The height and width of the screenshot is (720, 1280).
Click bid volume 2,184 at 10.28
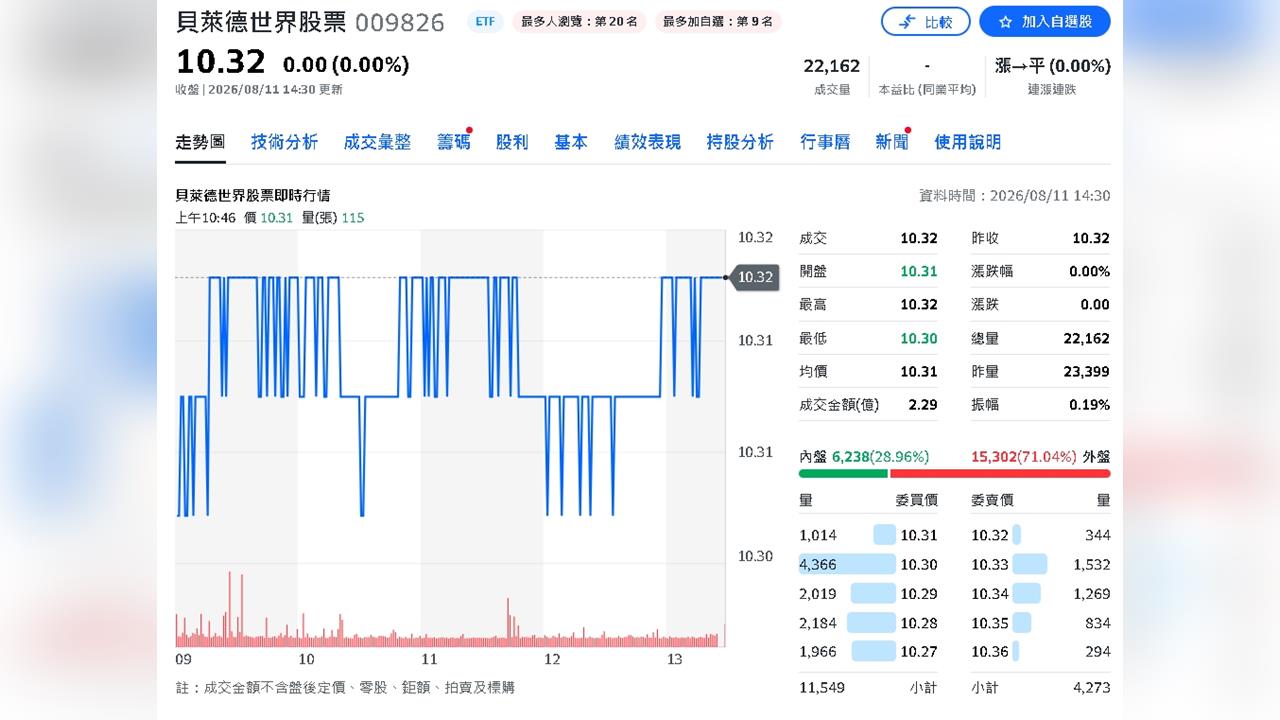[x=818, y=623]
